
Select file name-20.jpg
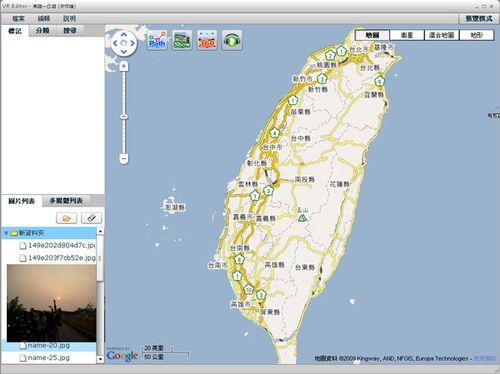click(49, 346)
